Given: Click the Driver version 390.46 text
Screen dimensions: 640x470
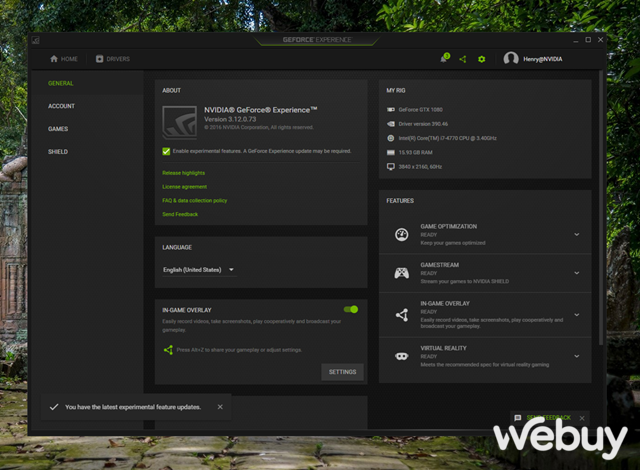Looking at the screenshot, I should point(423,124).
